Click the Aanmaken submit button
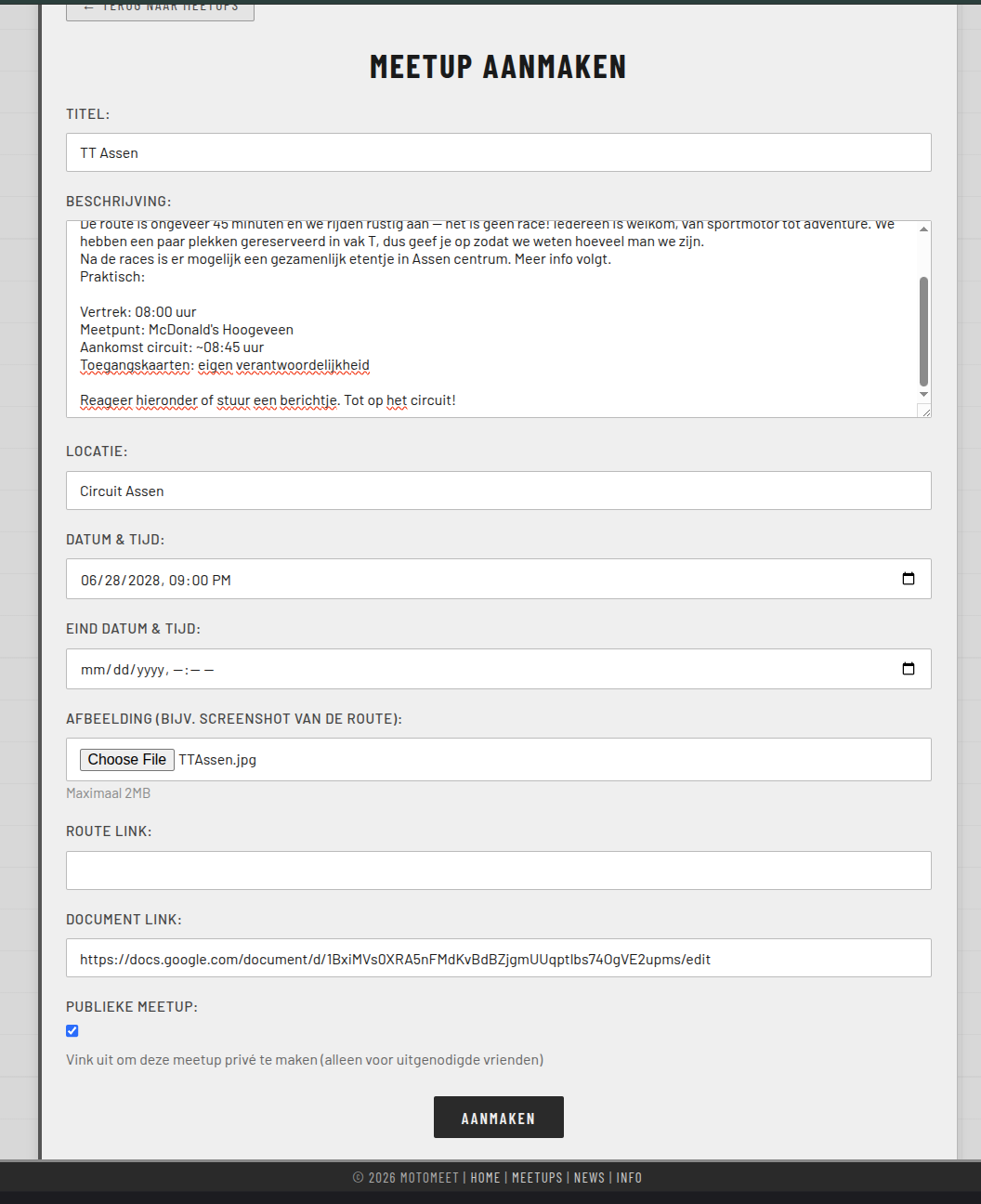The height and width of the screenshot is (1204, 981). [x=499, y=1118]
